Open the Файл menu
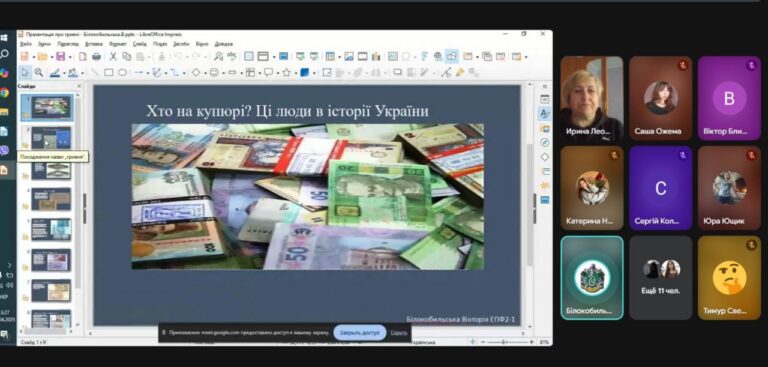This screenshot has width=768, height=367. (x=26, y=44)
